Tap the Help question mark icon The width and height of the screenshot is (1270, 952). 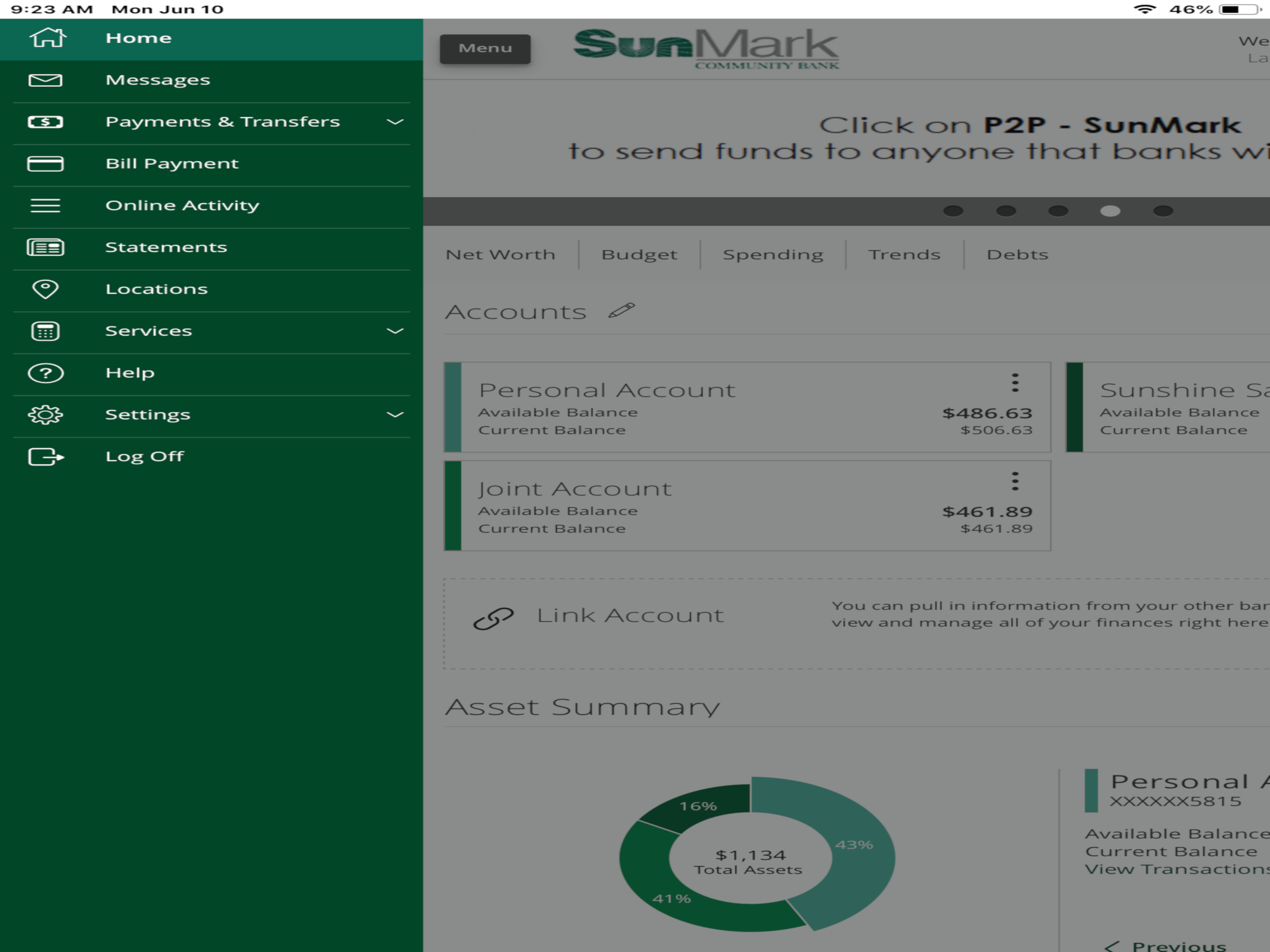(x=46, y=373)
